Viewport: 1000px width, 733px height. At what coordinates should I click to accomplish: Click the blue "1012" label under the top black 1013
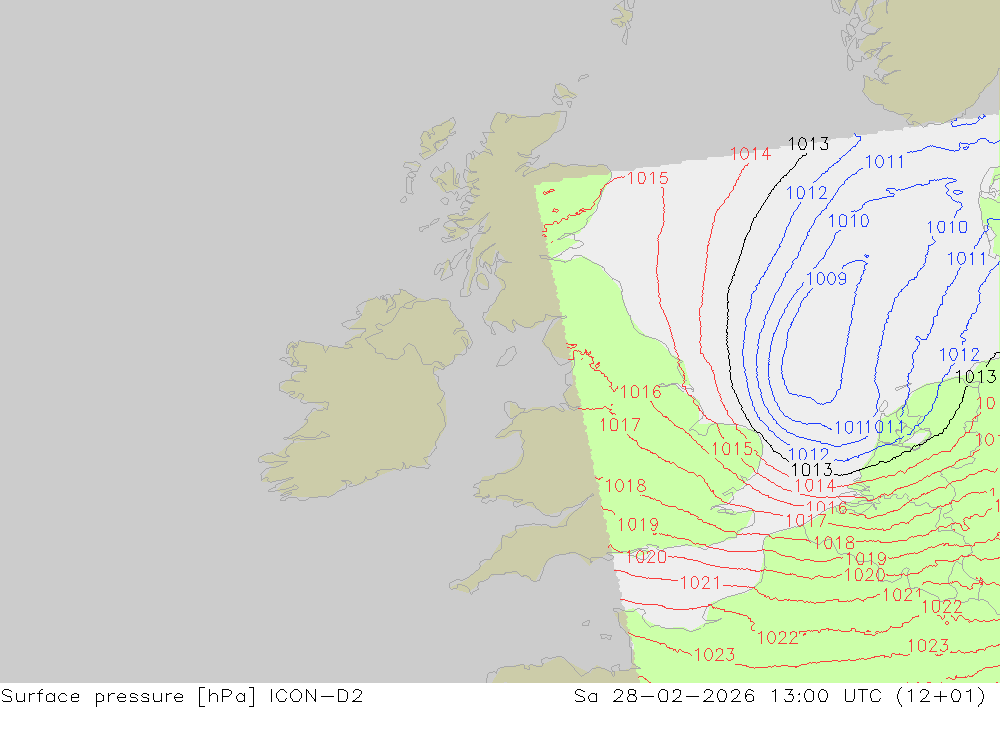[x=807, y=193]
